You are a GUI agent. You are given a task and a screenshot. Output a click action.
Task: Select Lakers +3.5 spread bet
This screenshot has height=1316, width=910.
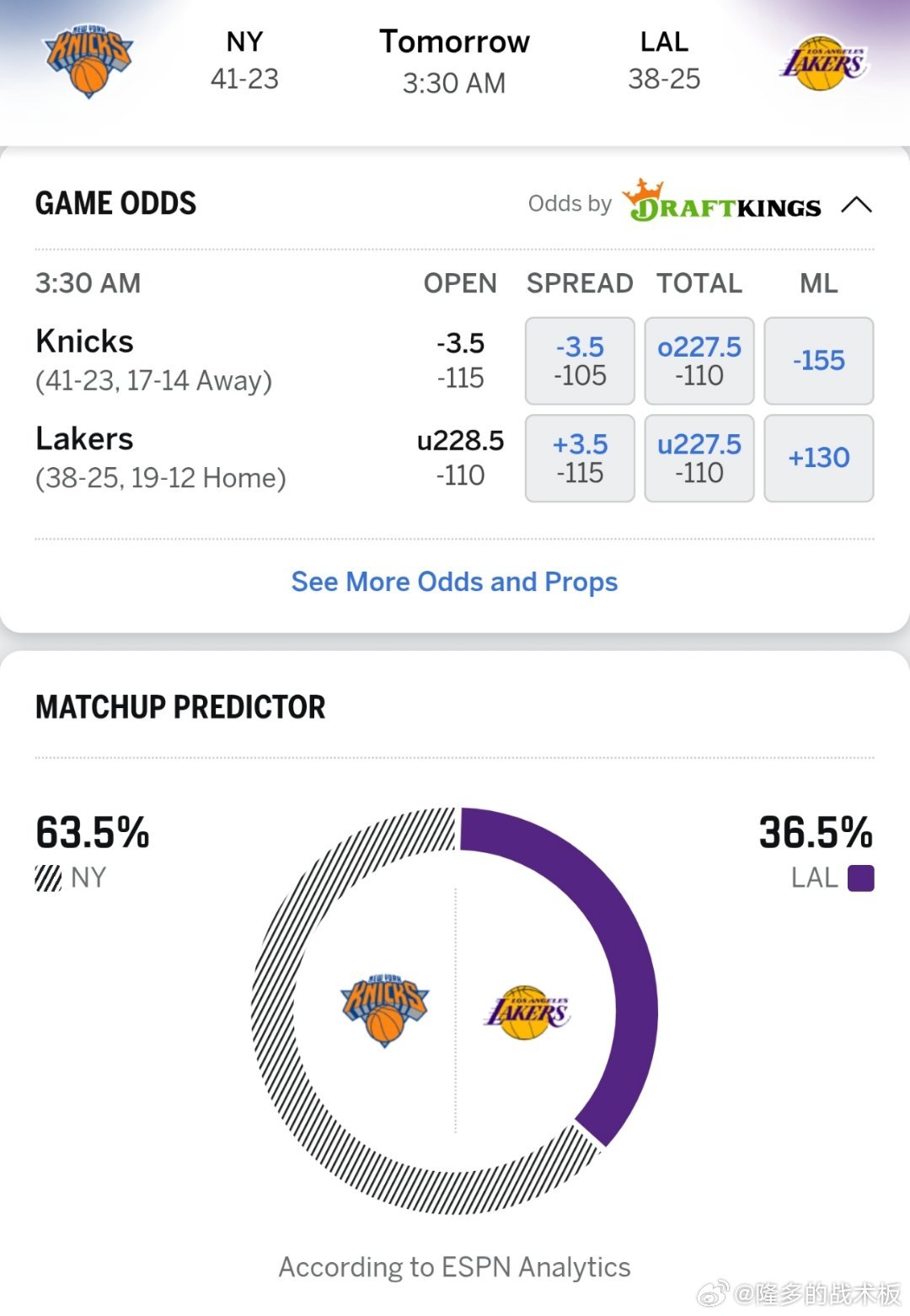(580, 458)
